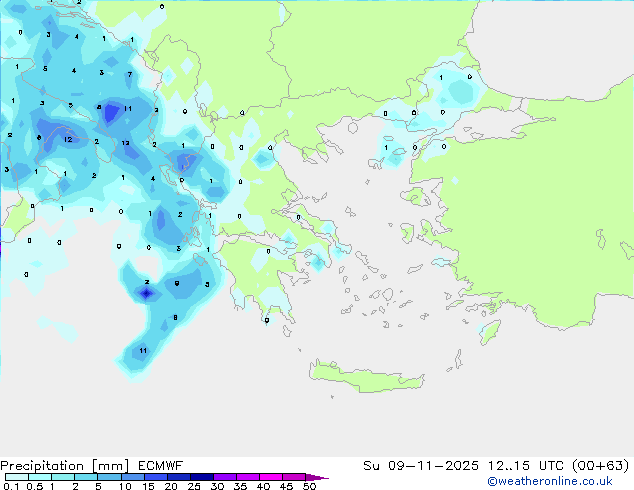
Task: Pick the 10–15 mm legend color swatch
Action: (x=132, y=477)
